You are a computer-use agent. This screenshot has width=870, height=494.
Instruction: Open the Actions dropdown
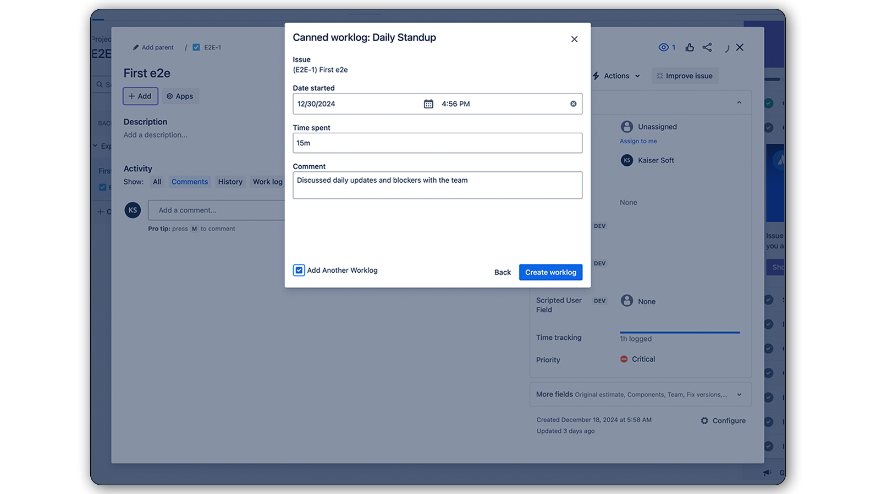tap(616, 76)
